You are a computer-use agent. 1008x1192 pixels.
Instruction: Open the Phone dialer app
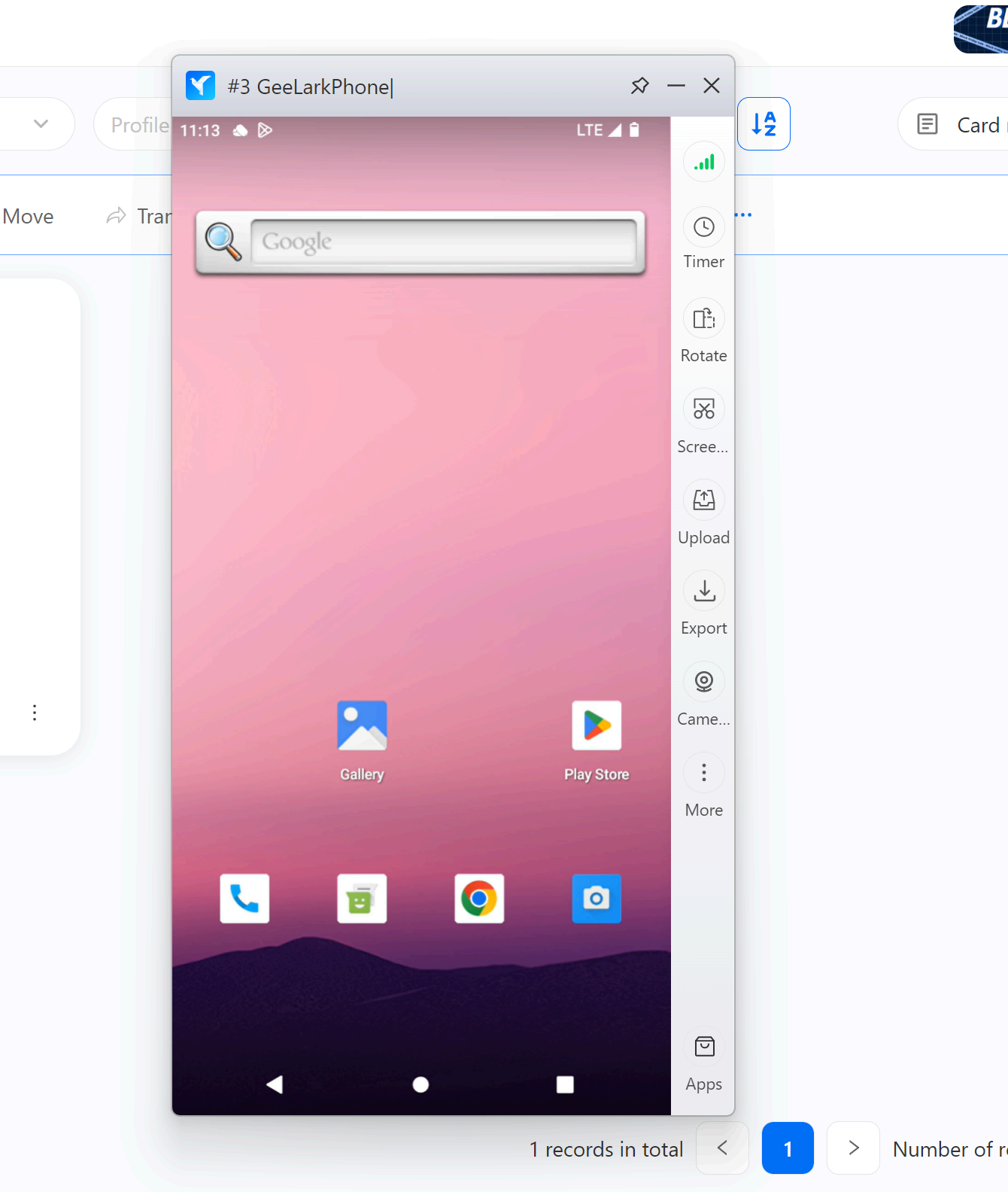[244, 899]
